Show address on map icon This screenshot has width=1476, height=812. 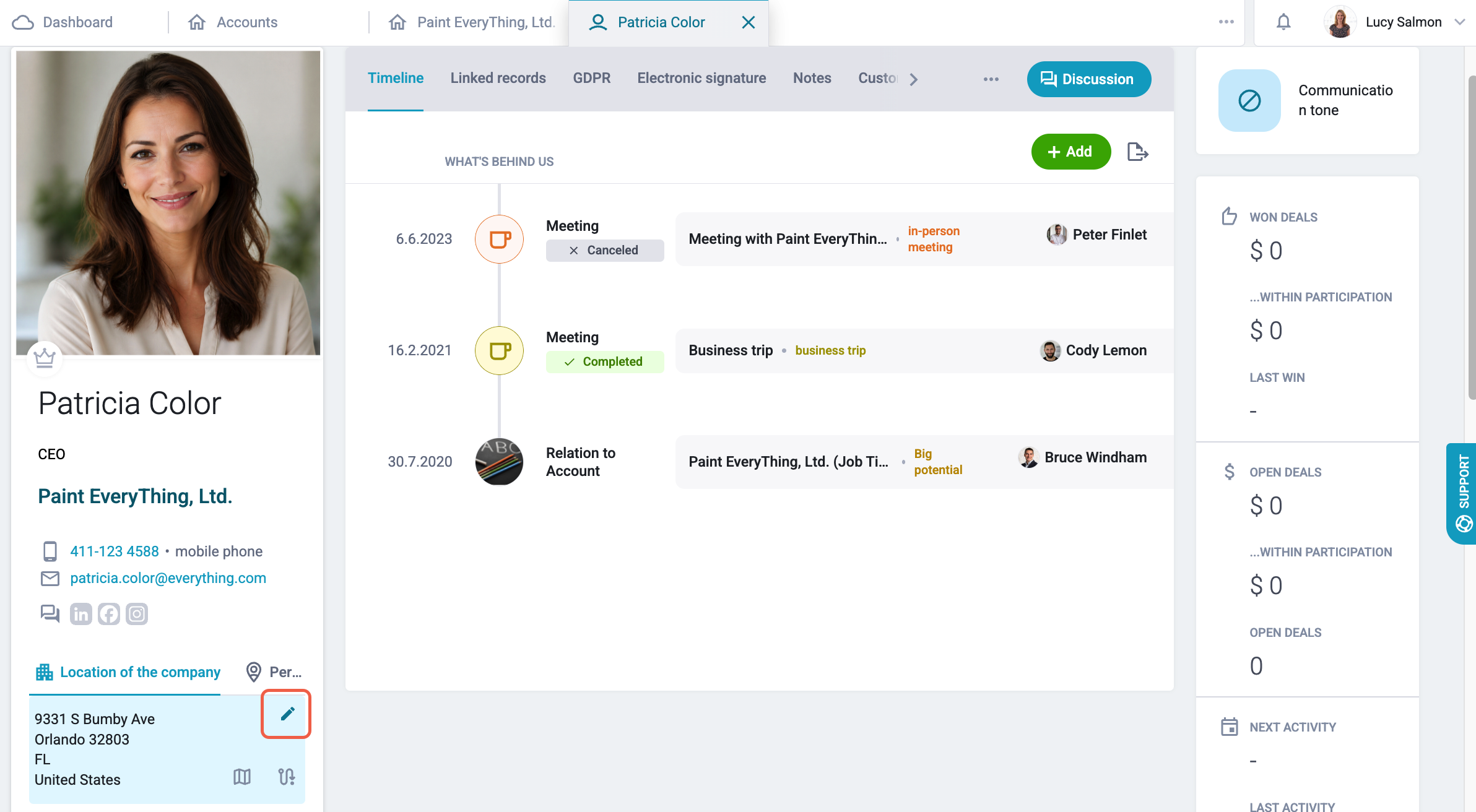pyautogui.click(x=242, y=776)
